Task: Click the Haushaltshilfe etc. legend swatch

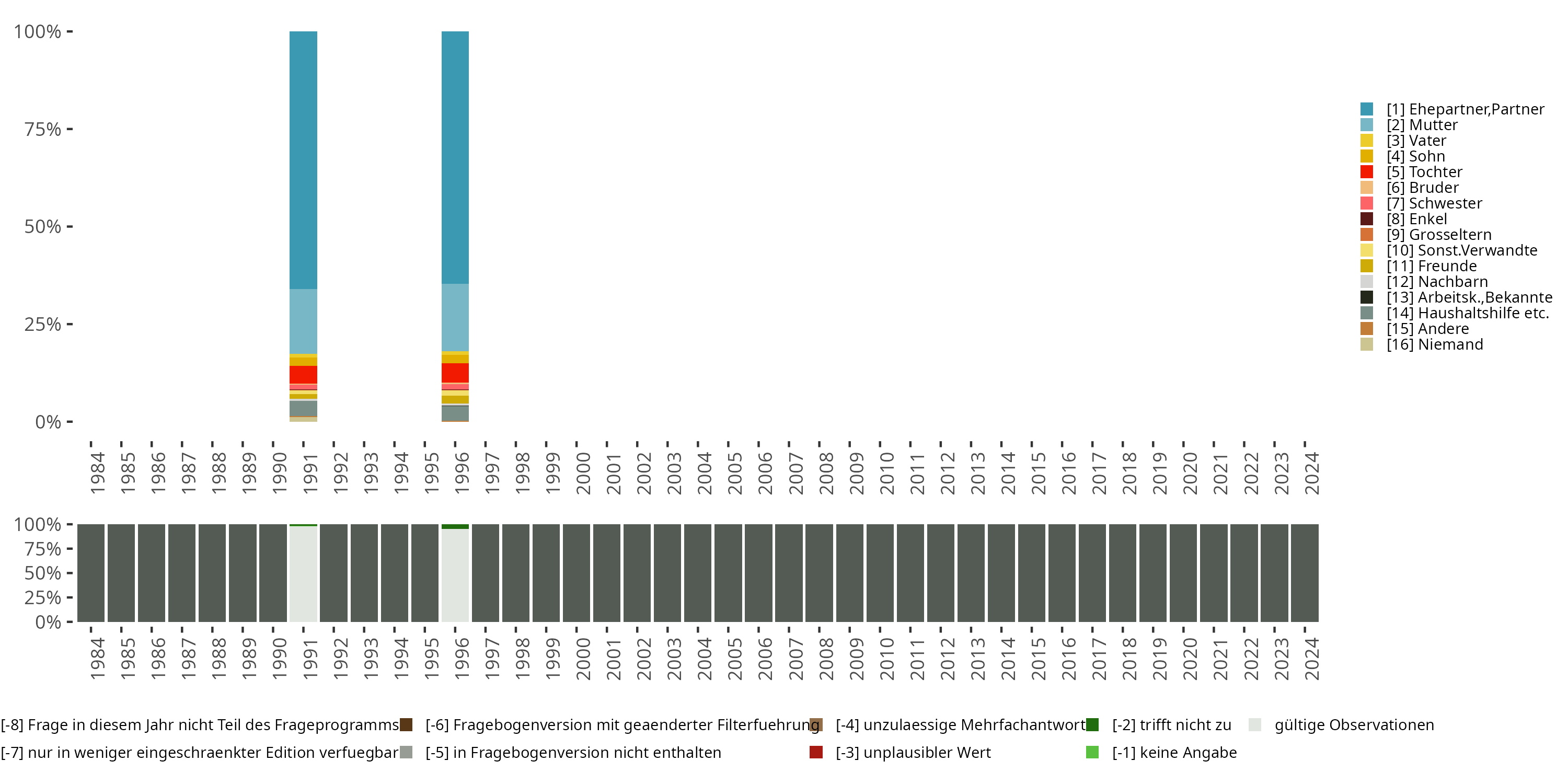Action: [x=1367, y=313]
